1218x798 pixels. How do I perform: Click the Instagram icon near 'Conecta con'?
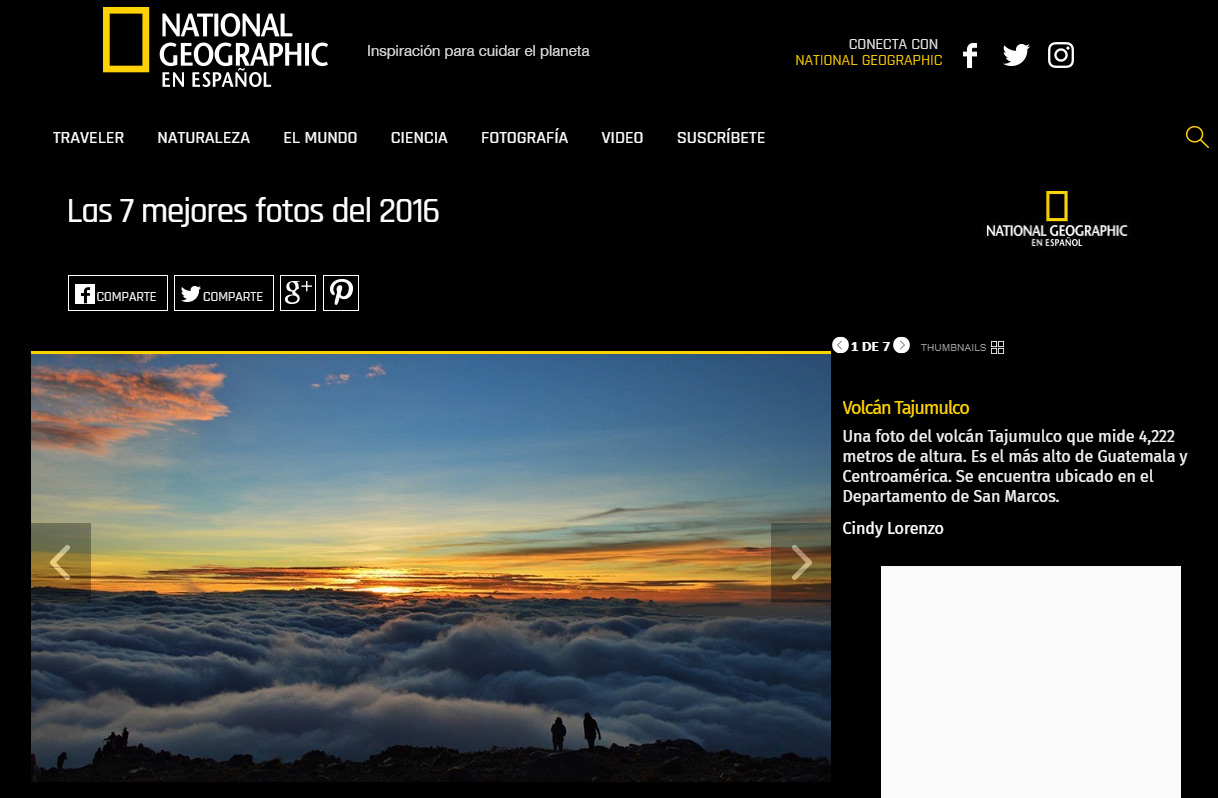[1060, 55]
